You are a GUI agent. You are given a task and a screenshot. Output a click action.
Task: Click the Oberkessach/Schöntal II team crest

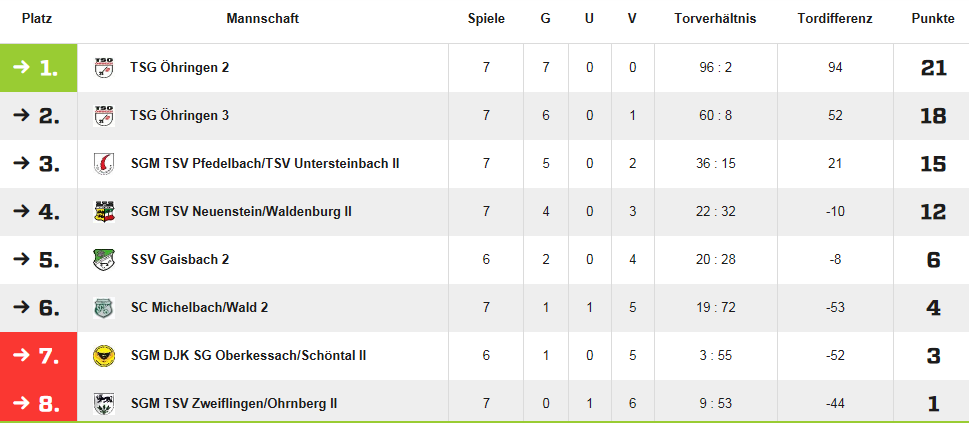103,355
